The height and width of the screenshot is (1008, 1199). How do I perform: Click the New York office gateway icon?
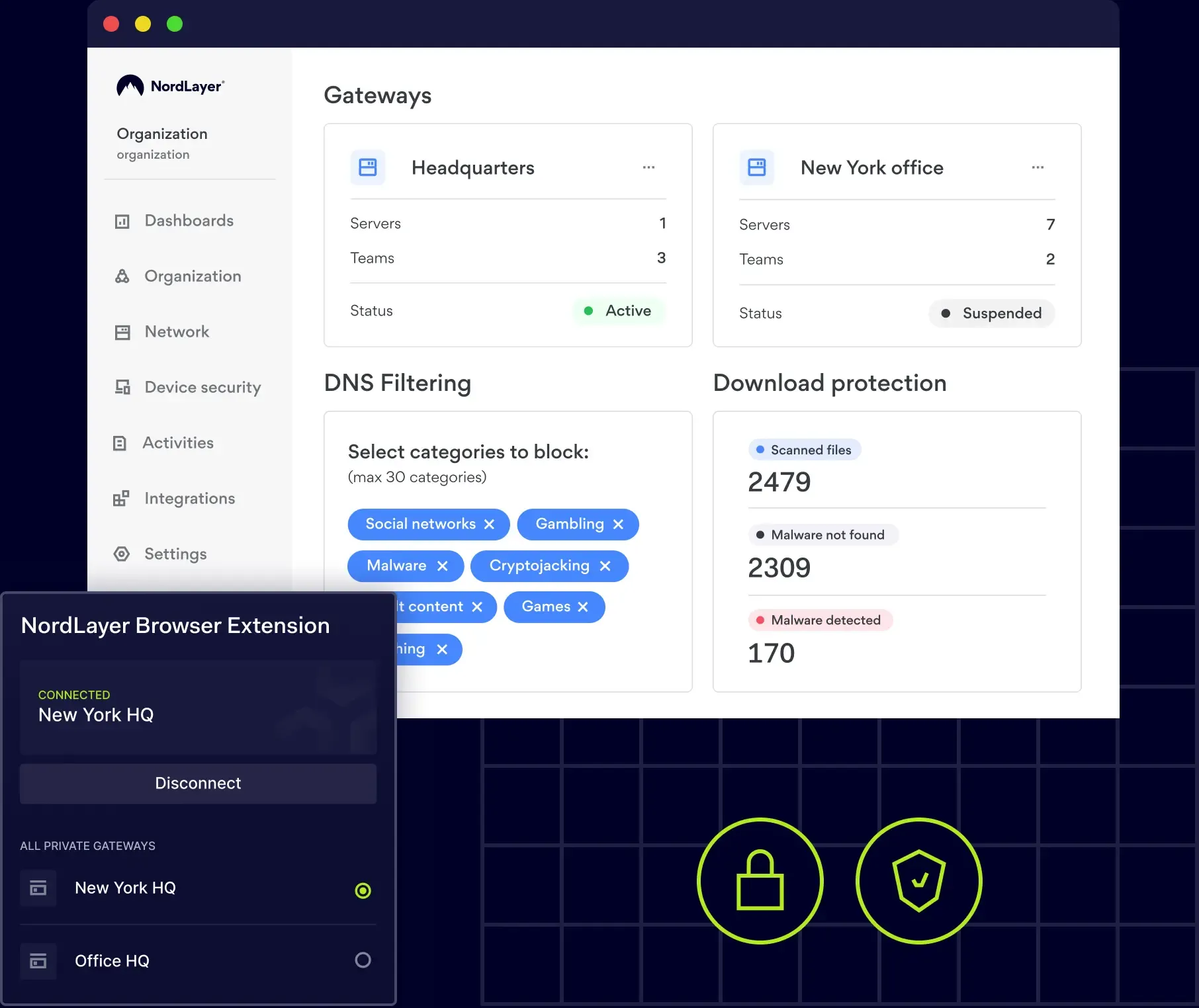tap(757, 167)
